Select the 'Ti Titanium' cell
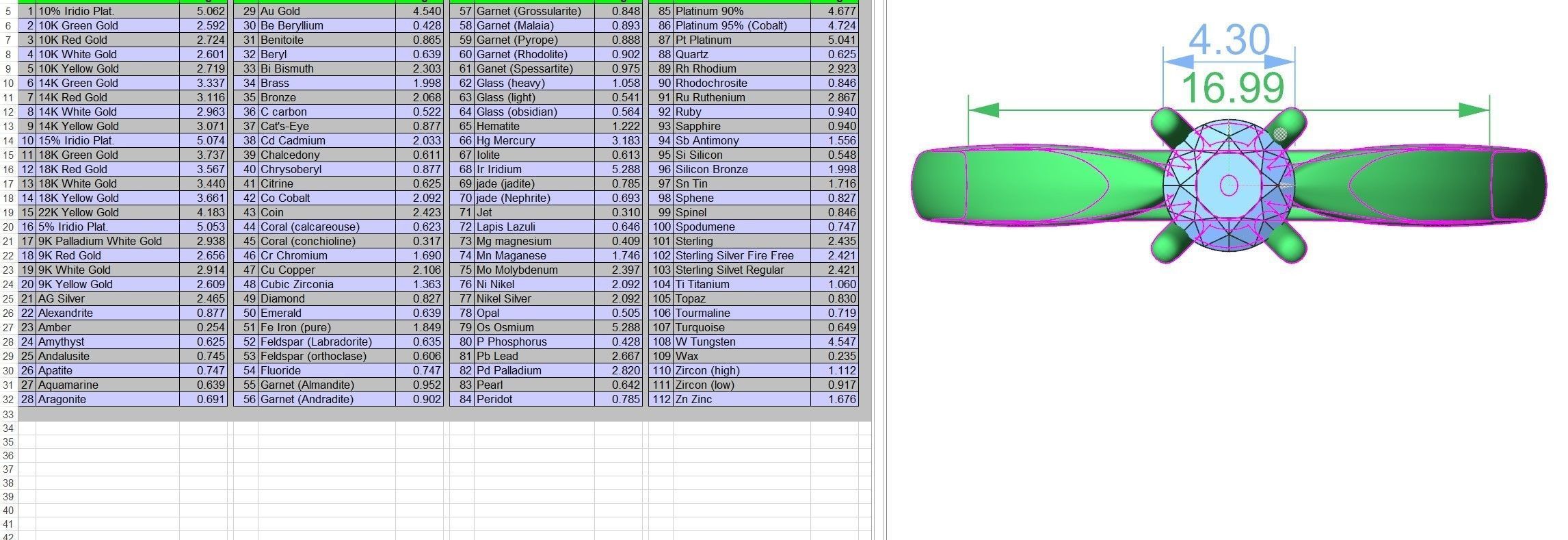1568x540 pixels. [x=742, y=284]
